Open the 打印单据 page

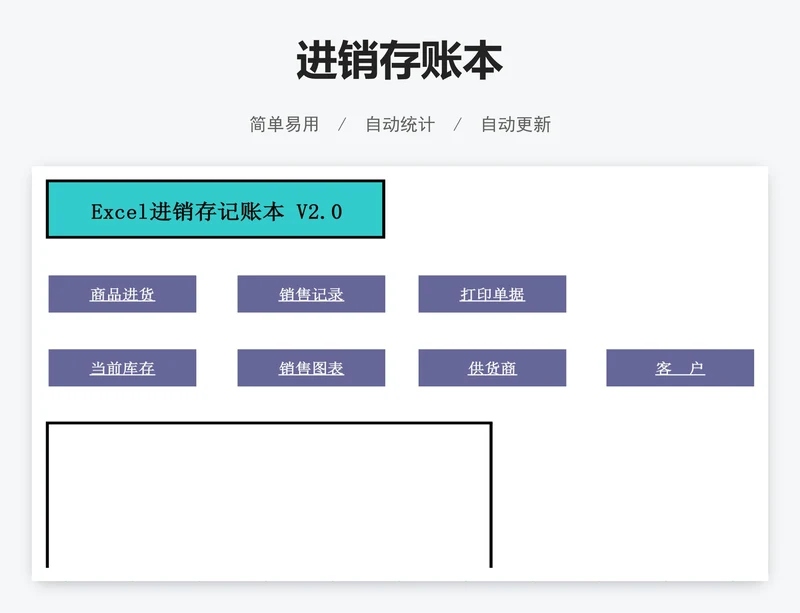[x=492, y=294]
